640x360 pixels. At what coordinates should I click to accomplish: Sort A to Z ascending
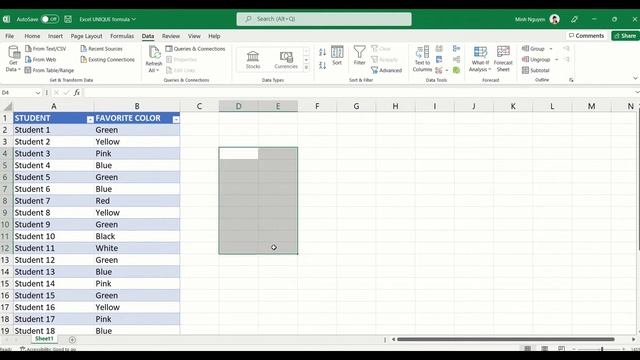[322, 52]
